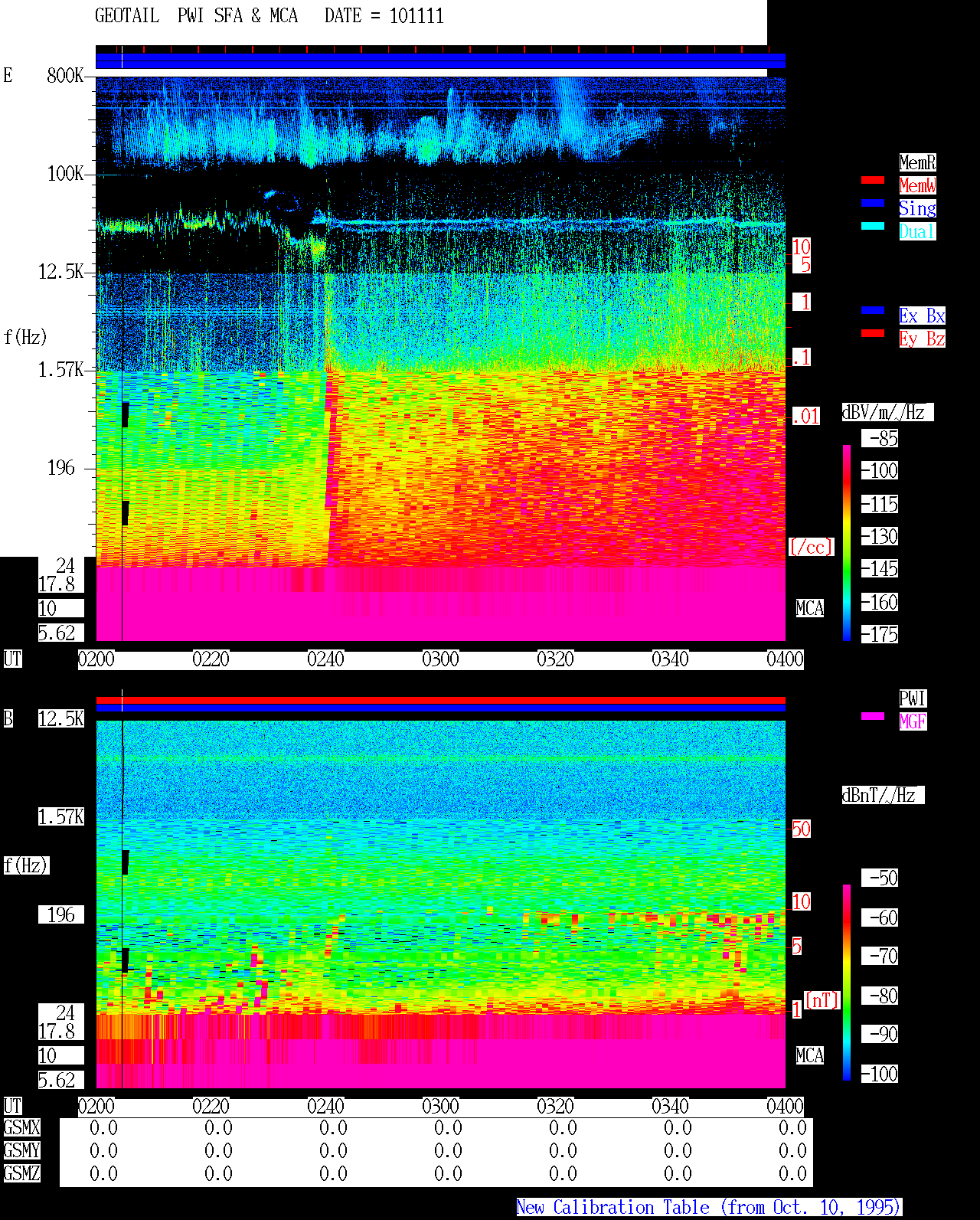The height and width of the screenshot is (1220, 980).
Task: Click the vertical dBnT color scale bar
Action: pos(847,983)
